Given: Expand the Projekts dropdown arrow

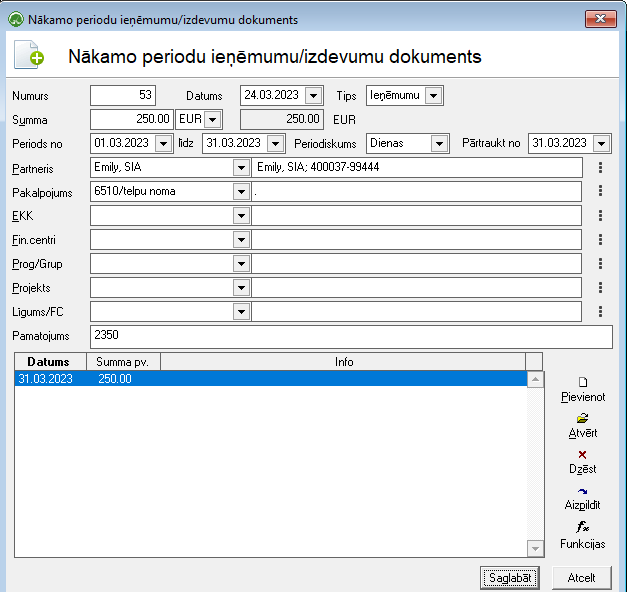Looking at the screenshot, I should coord(241,287).
